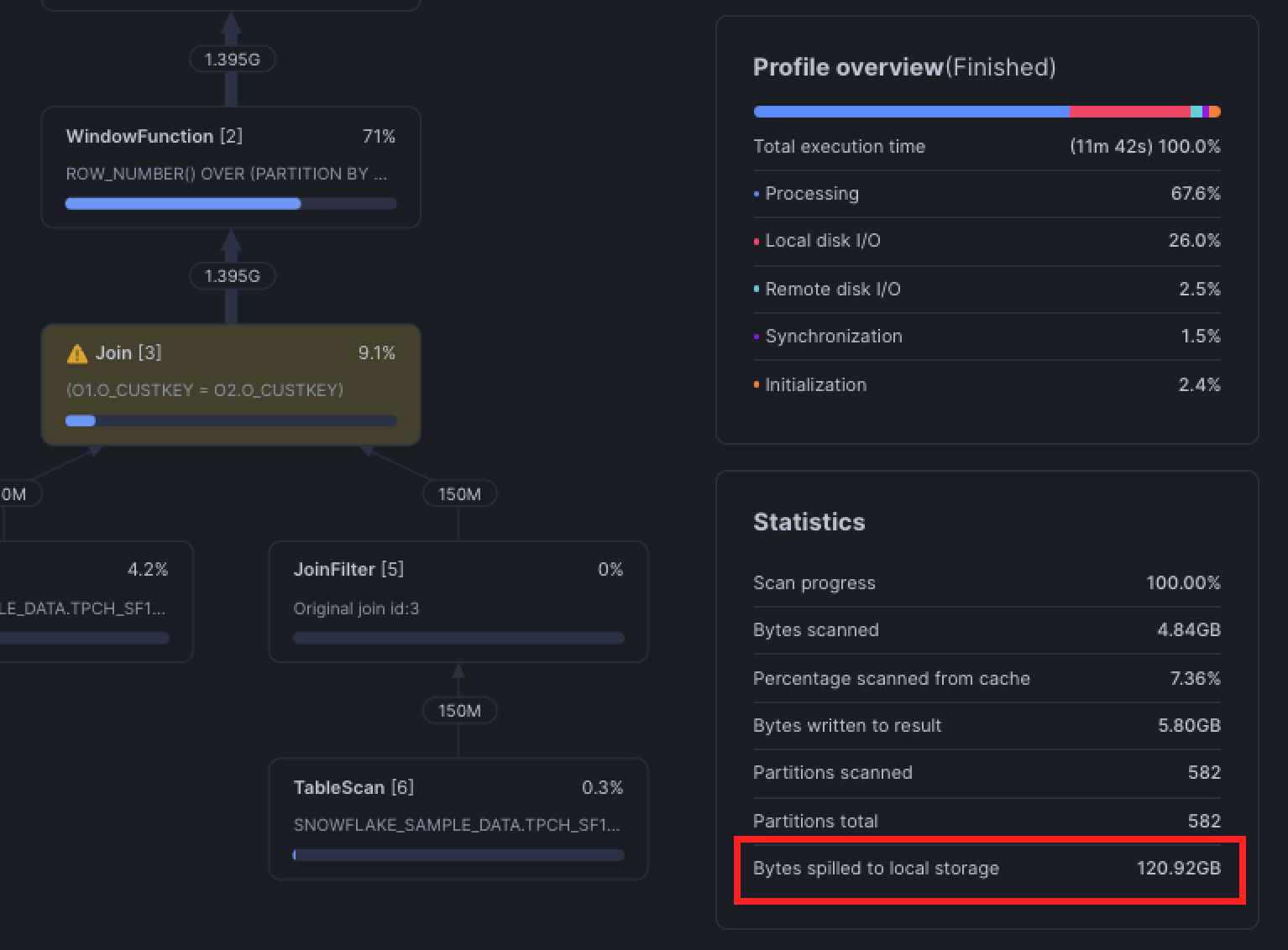Click the orange segment of the execution time bar
Image resolution: width=1288 pixels, height=950 pixels.
pos(1214,110)
